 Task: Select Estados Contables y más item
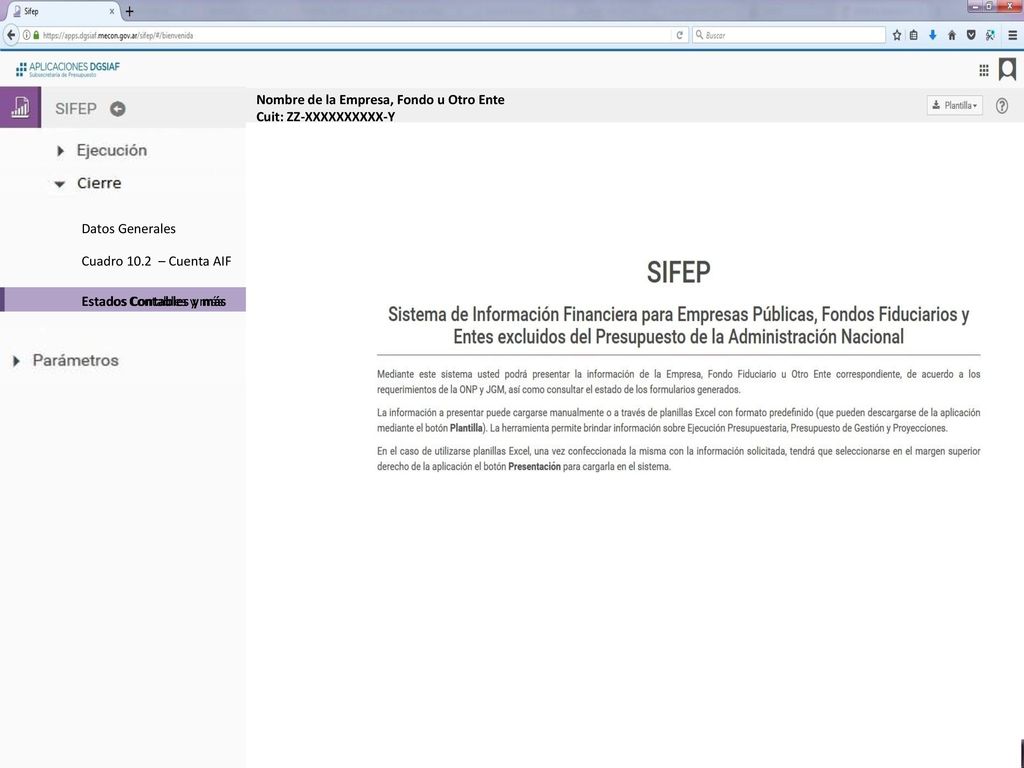click(123, 300)
